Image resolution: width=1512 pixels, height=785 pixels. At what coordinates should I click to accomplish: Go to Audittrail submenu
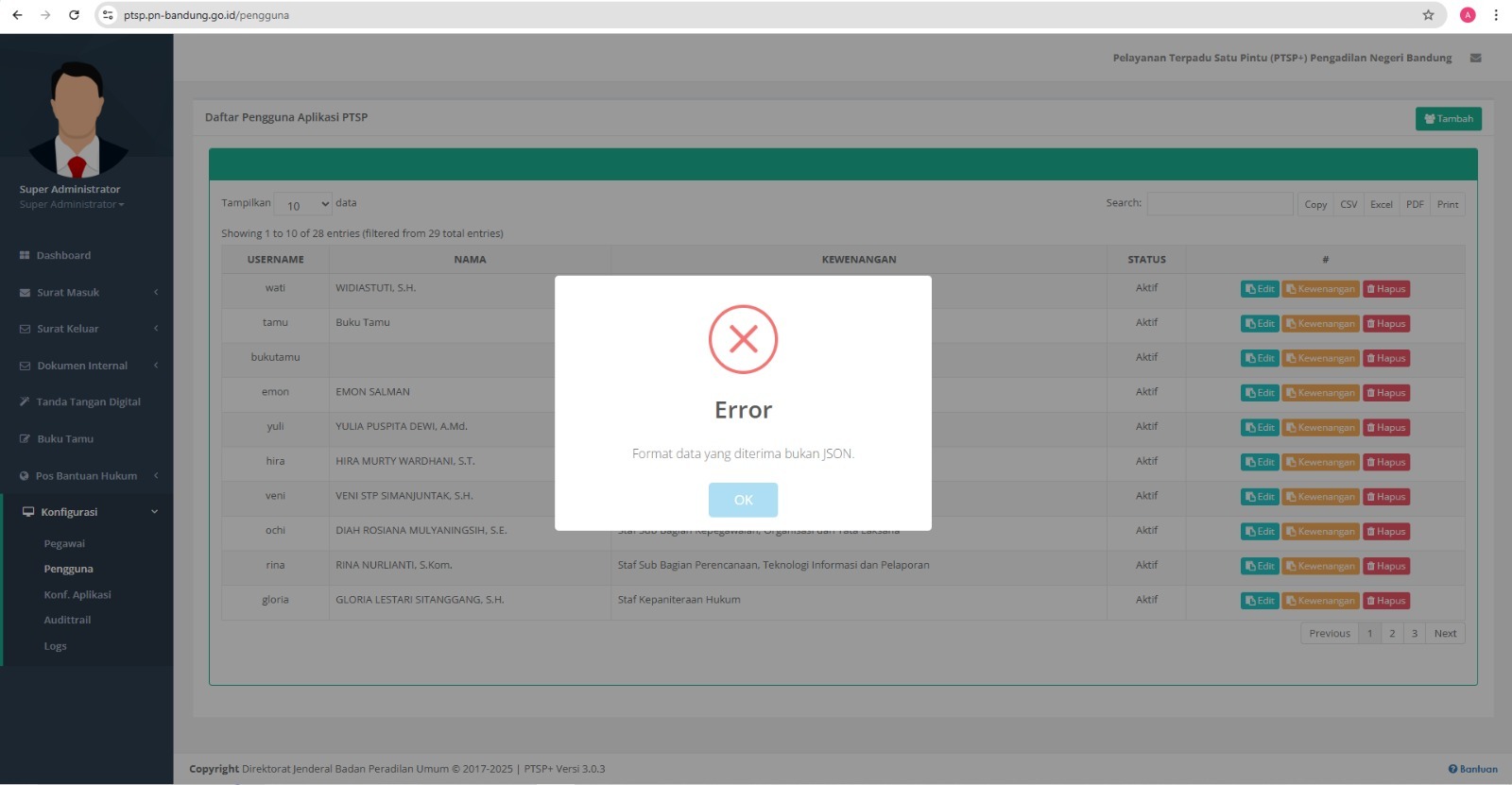pos(67,621)
